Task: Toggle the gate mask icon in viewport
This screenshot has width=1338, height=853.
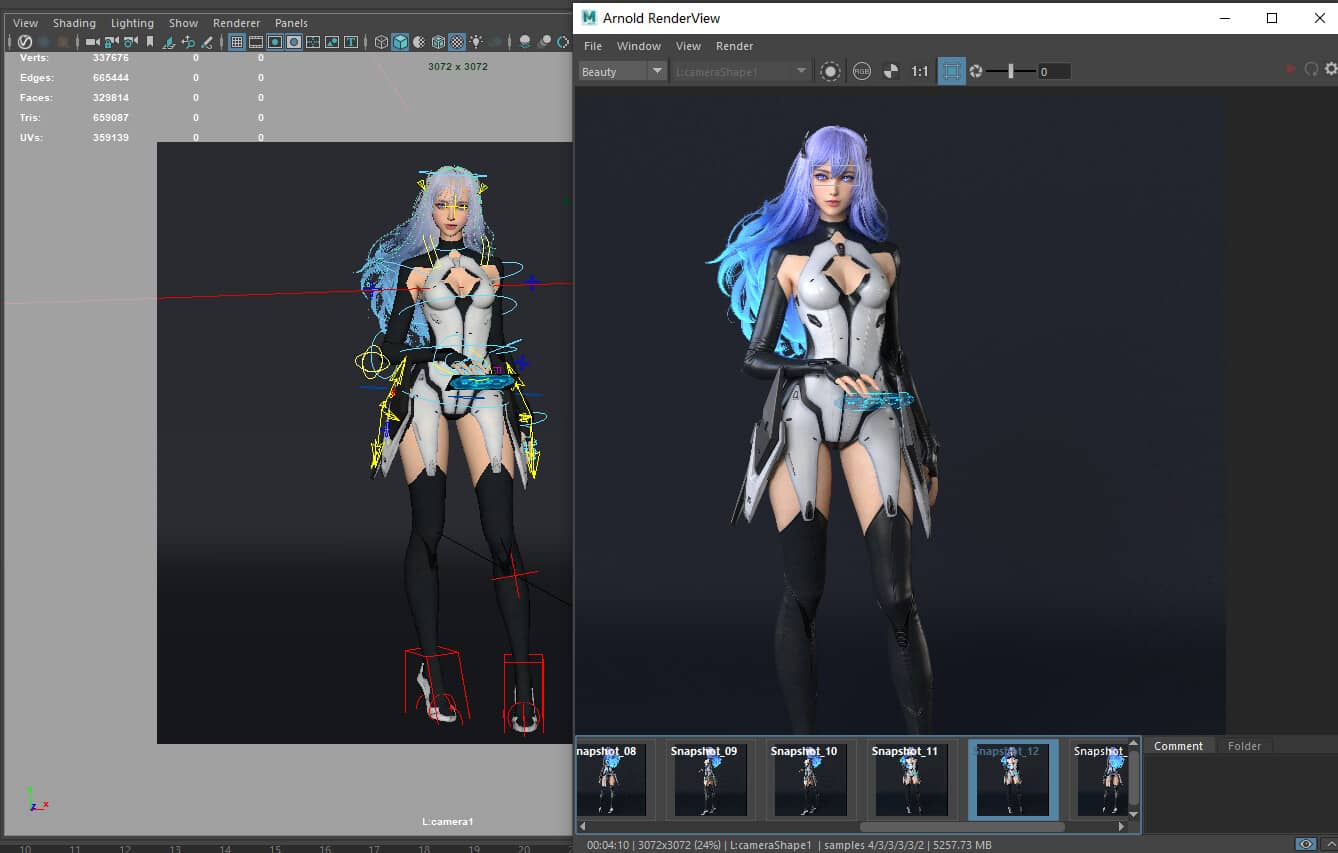Action: (x=293, y=42)
